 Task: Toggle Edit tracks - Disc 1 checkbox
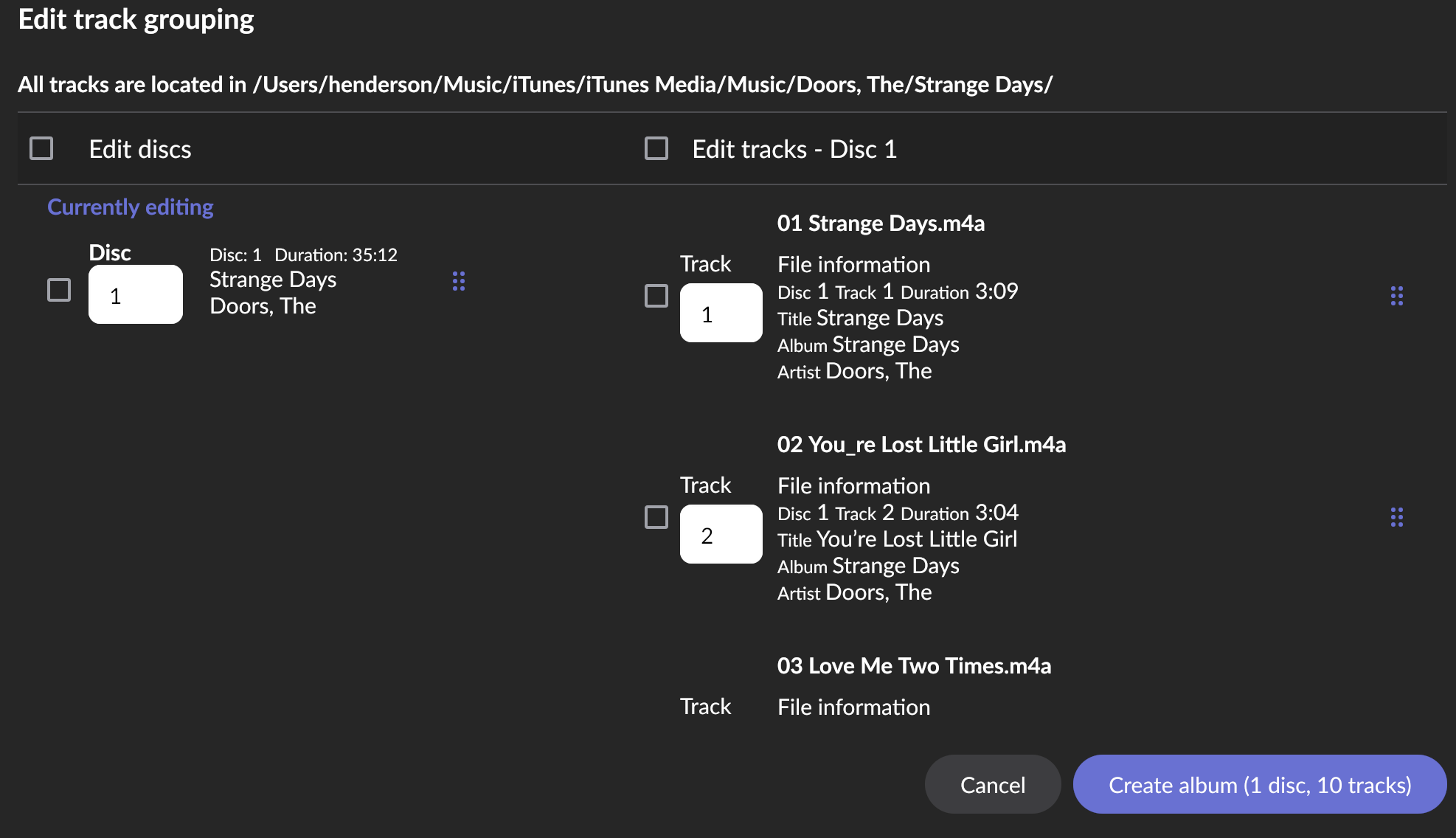click(656, 148)
